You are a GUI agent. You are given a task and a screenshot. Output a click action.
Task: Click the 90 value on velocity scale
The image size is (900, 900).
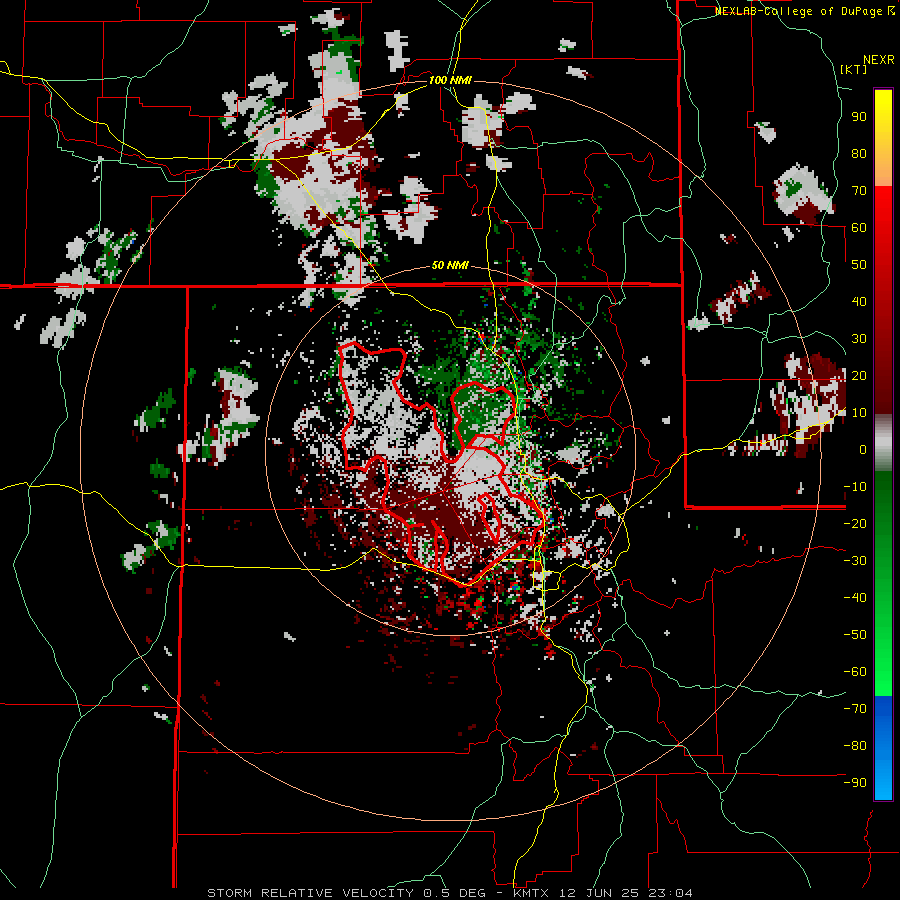(x=859, y=117)
